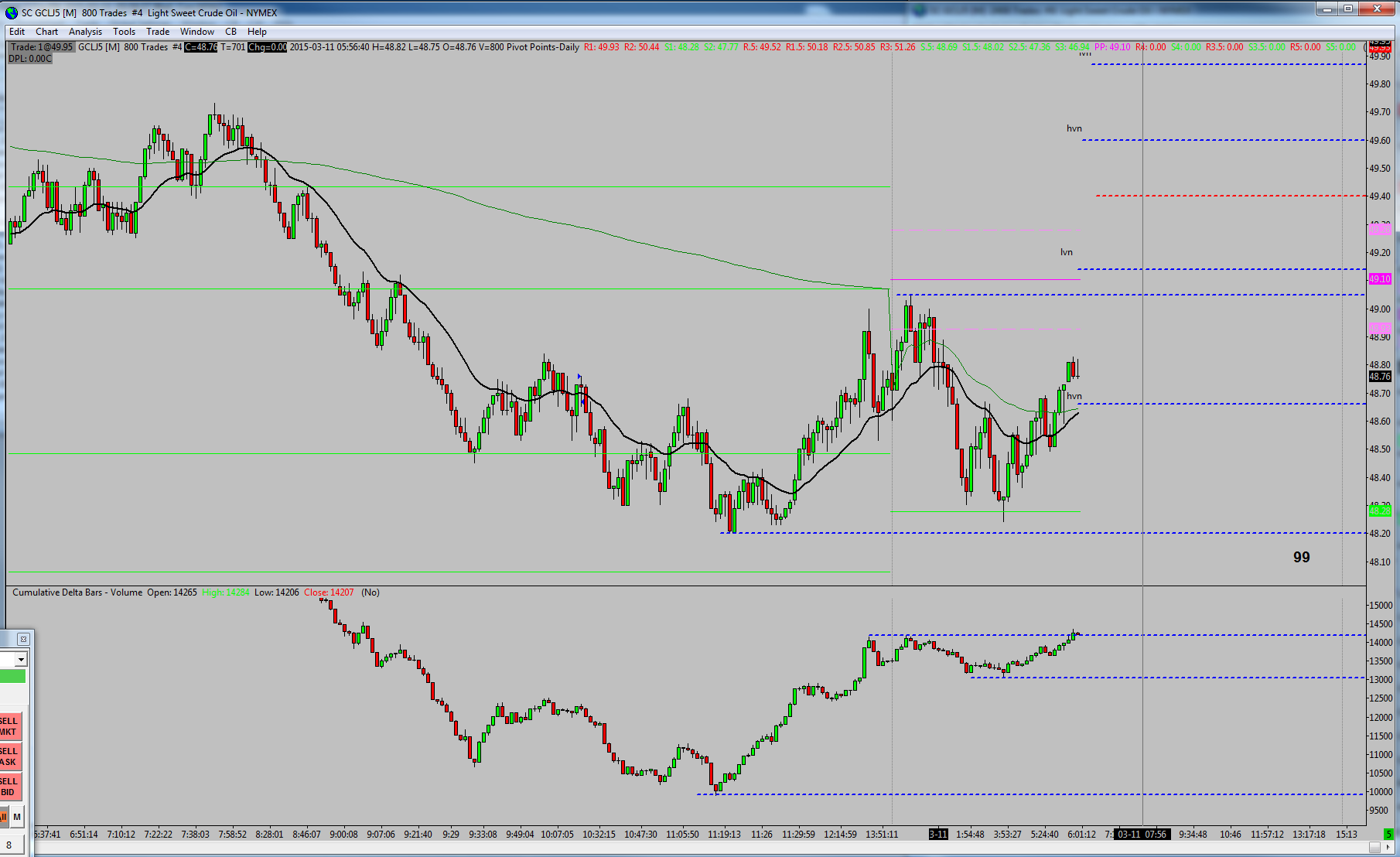
Task: Click the 11:29:59 time axis label
Action: [x=798, y=835]
